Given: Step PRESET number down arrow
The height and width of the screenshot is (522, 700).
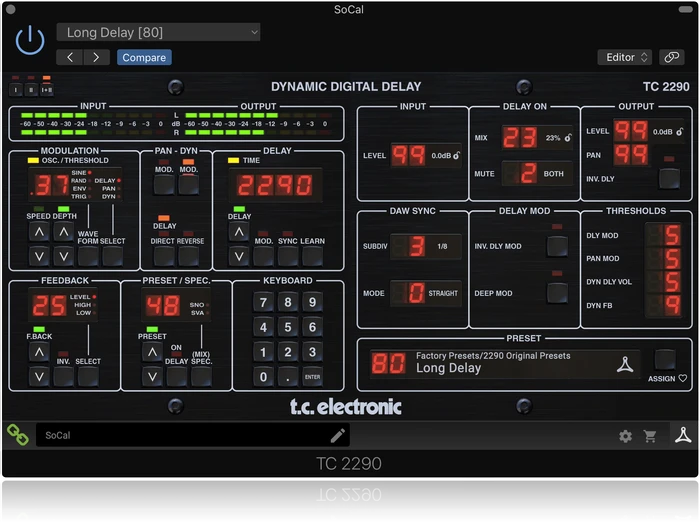Looking at the screenshot, I should tap(152, 377).
